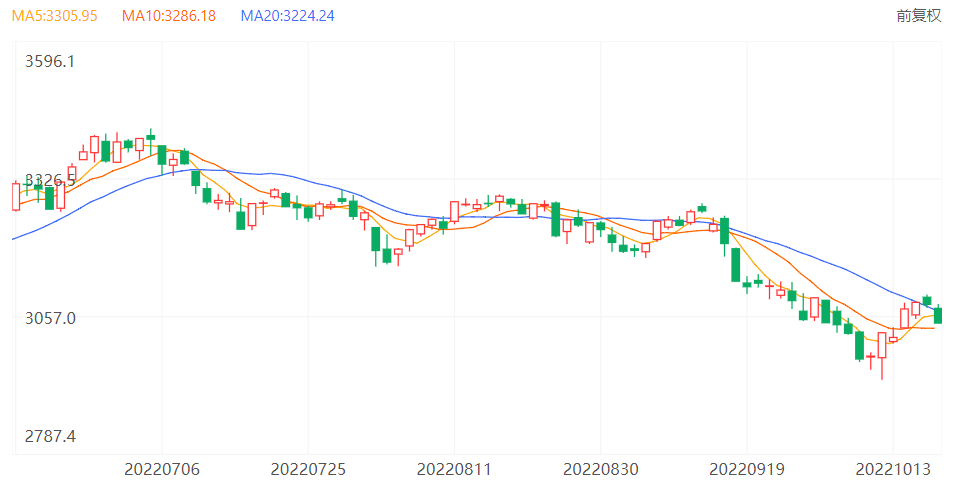Click the MA10:3286.18 indicator label
The width and height of the screenshot is (966, 492).
click(x=169, y=16)
